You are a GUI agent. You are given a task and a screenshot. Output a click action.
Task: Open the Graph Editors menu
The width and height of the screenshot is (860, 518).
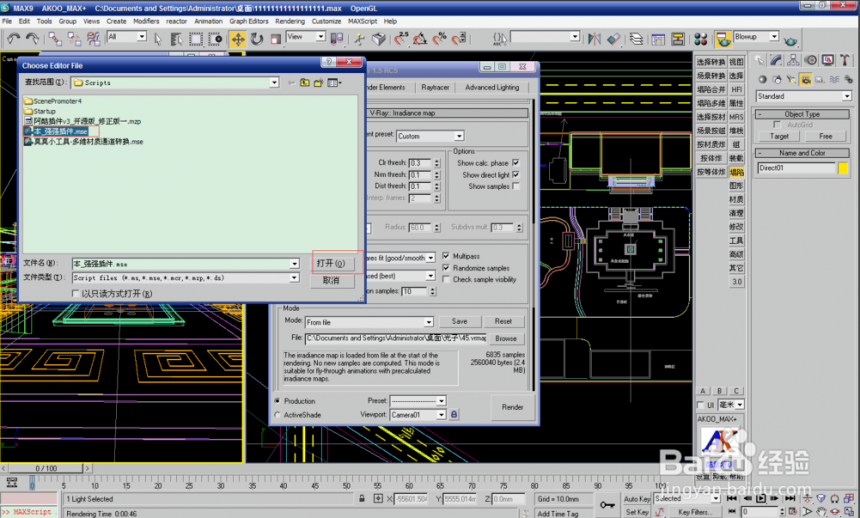pos(249,21)
